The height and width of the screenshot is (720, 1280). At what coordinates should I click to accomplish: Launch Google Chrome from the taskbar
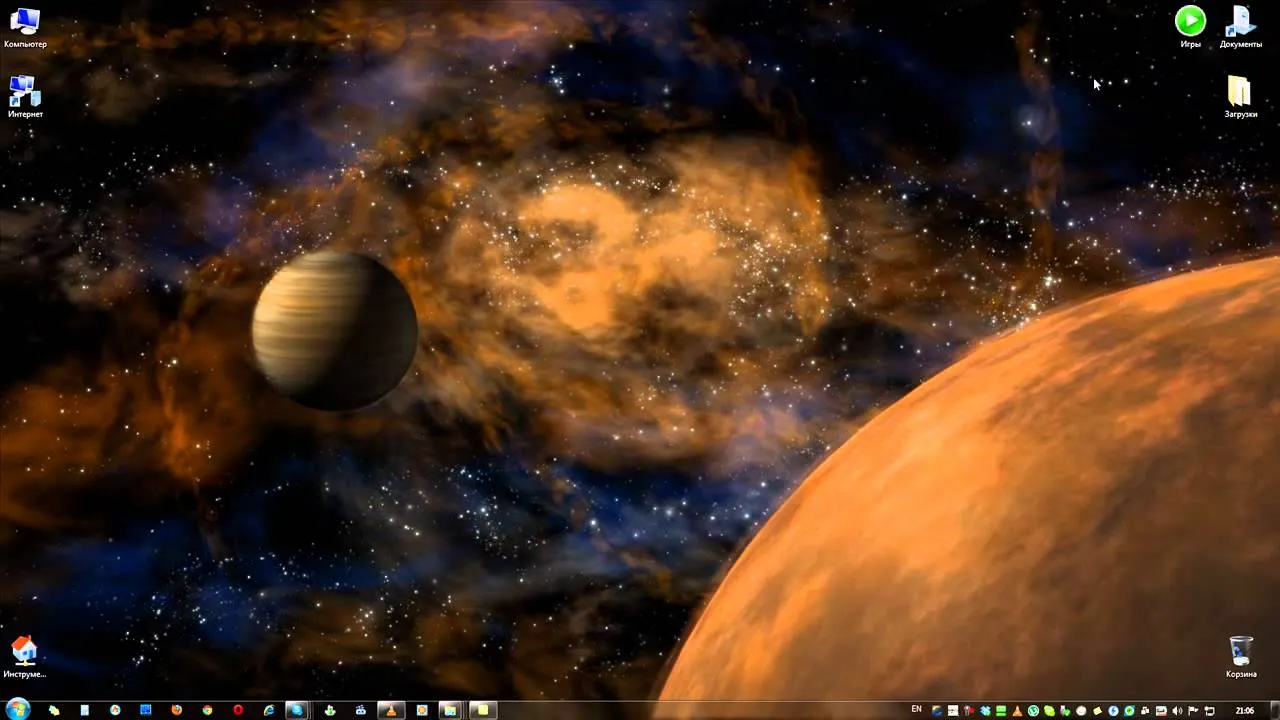click(x=207, y=710)
